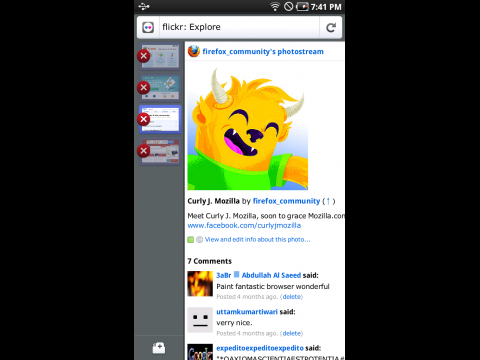Select the third highlighted tab thumbnail
Screen dimensions: 480x360
click(x=160, y=119)
